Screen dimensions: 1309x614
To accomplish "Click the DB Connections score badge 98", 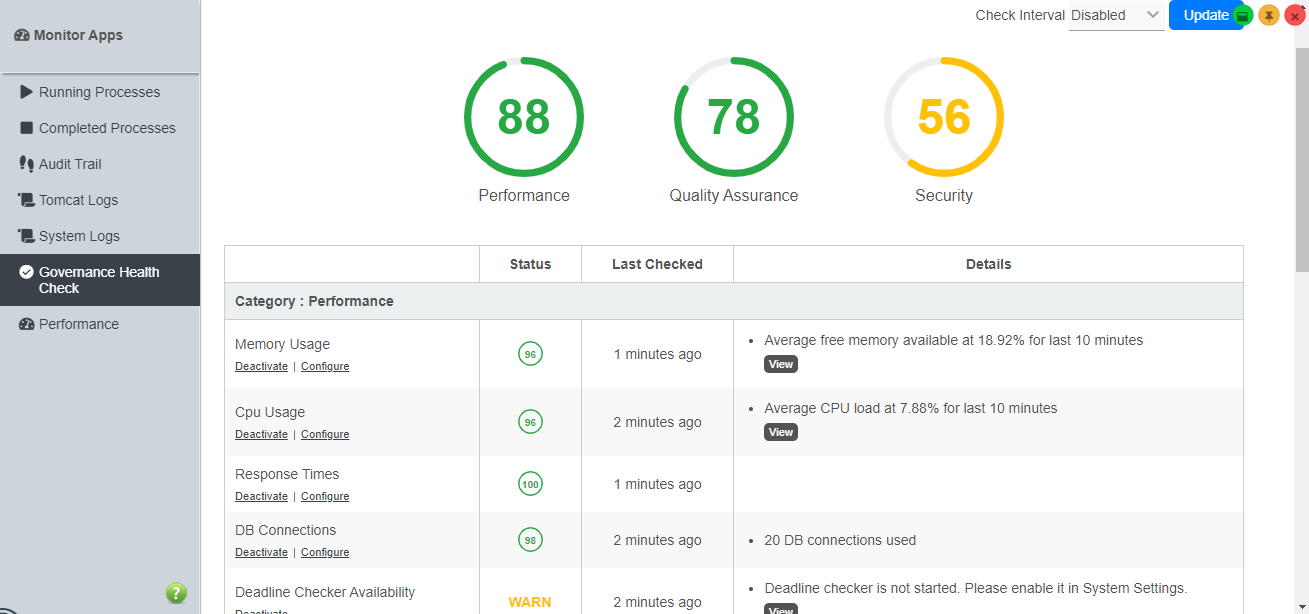I will (x=530, y=540).
